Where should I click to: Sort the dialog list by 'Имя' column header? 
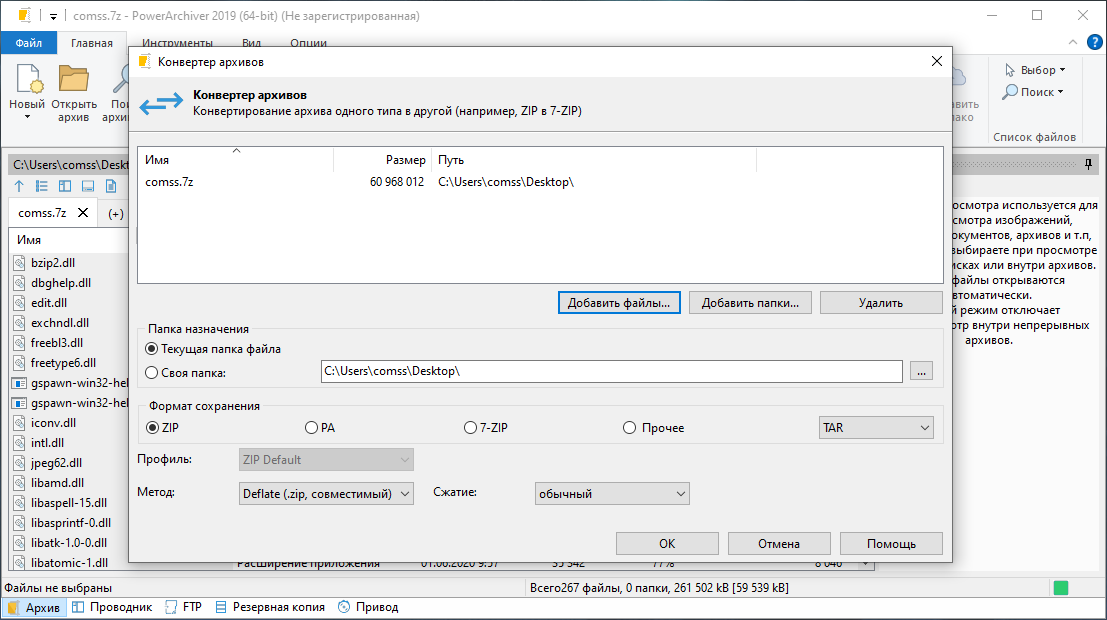(236, 160)
